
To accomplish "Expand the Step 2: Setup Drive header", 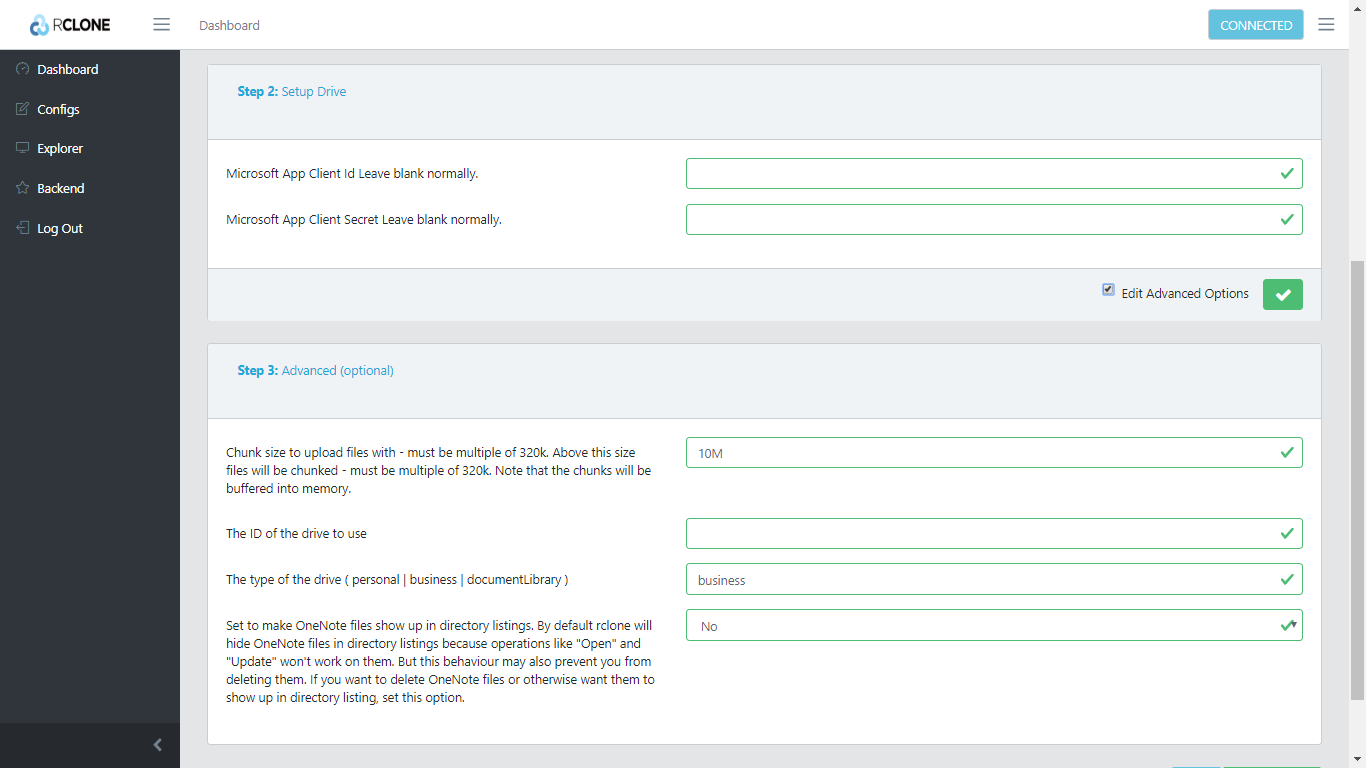I will 292,92.
